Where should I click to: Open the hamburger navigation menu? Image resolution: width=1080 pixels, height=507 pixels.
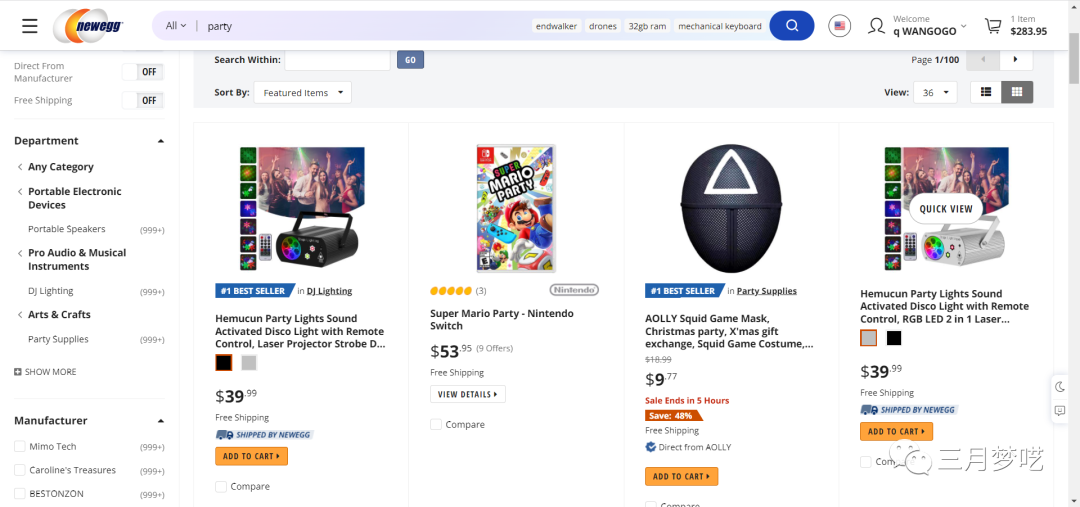pos(29,26)
